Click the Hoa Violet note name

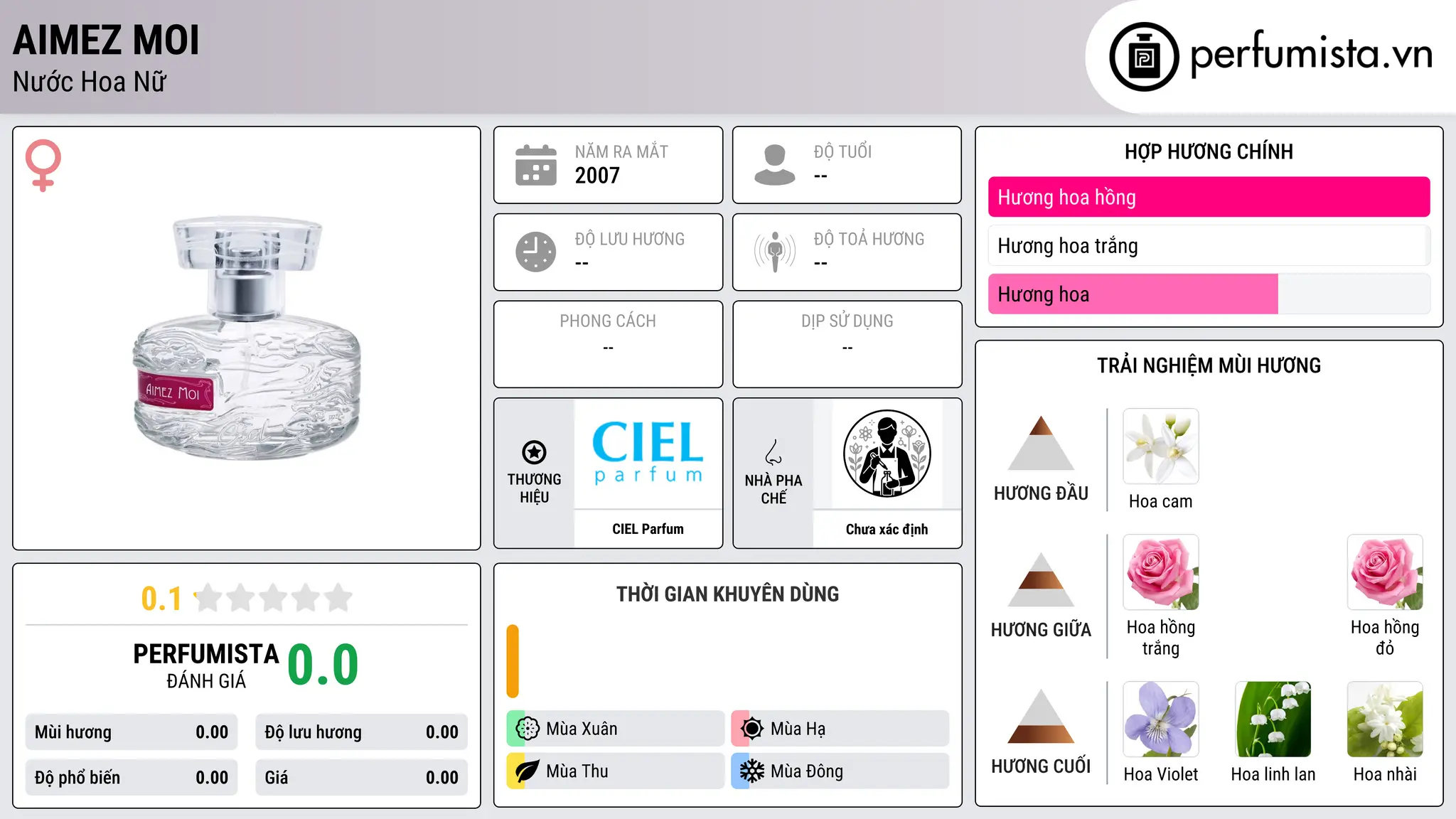tap(1161, 774)
